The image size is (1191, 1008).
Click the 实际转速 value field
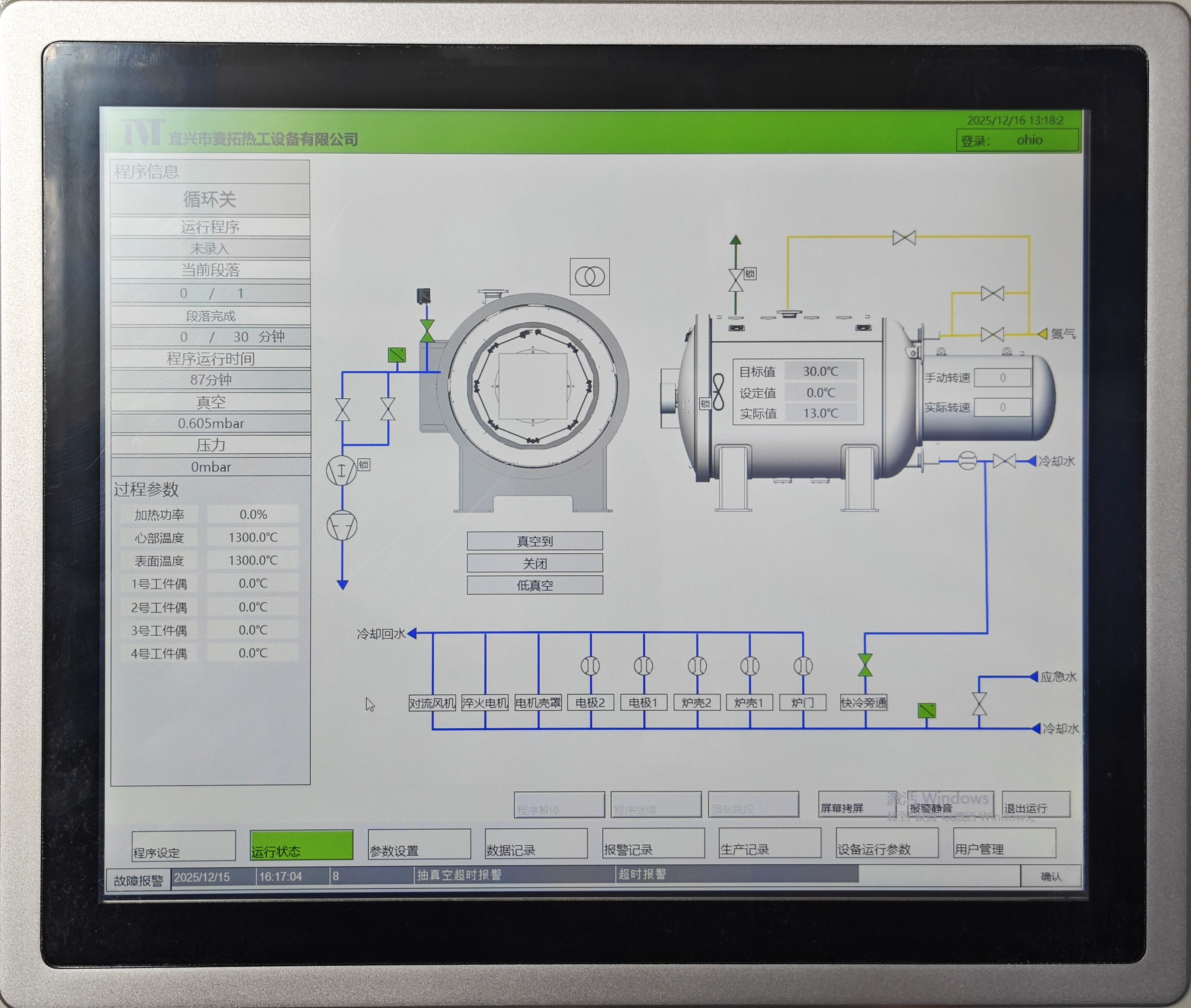click(1003, 407)
